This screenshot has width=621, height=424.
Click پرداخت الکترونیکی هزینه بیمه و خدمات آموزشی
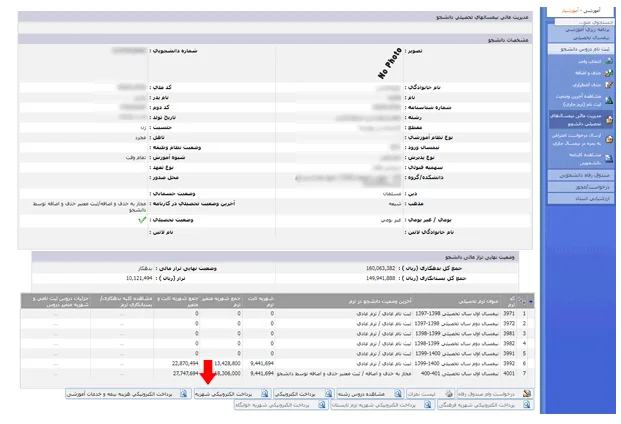128,394
